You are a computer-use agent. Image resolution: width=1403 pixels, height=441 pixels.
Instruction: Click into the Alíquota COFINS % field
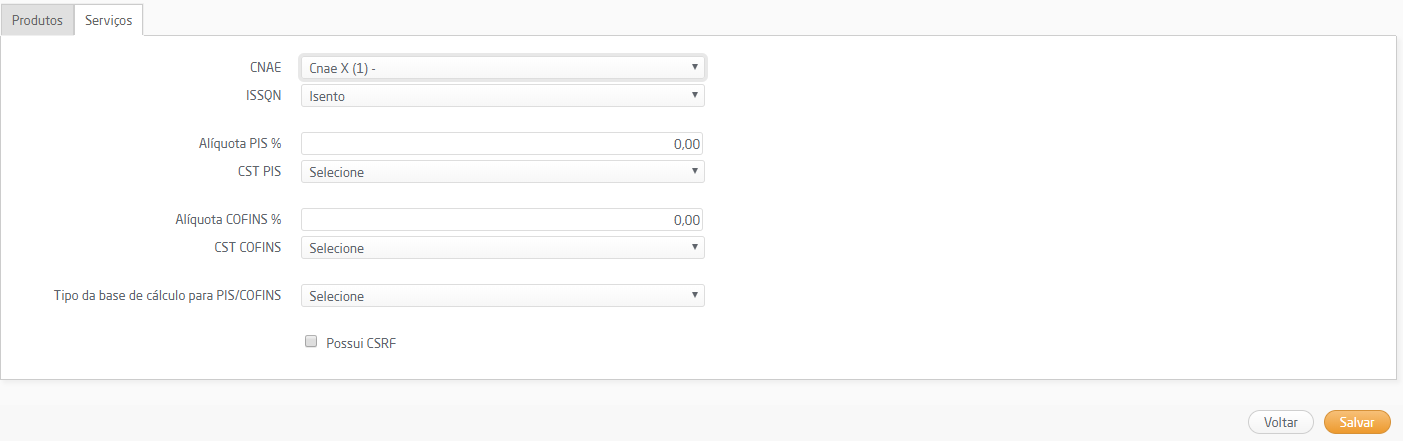[503, 220]
